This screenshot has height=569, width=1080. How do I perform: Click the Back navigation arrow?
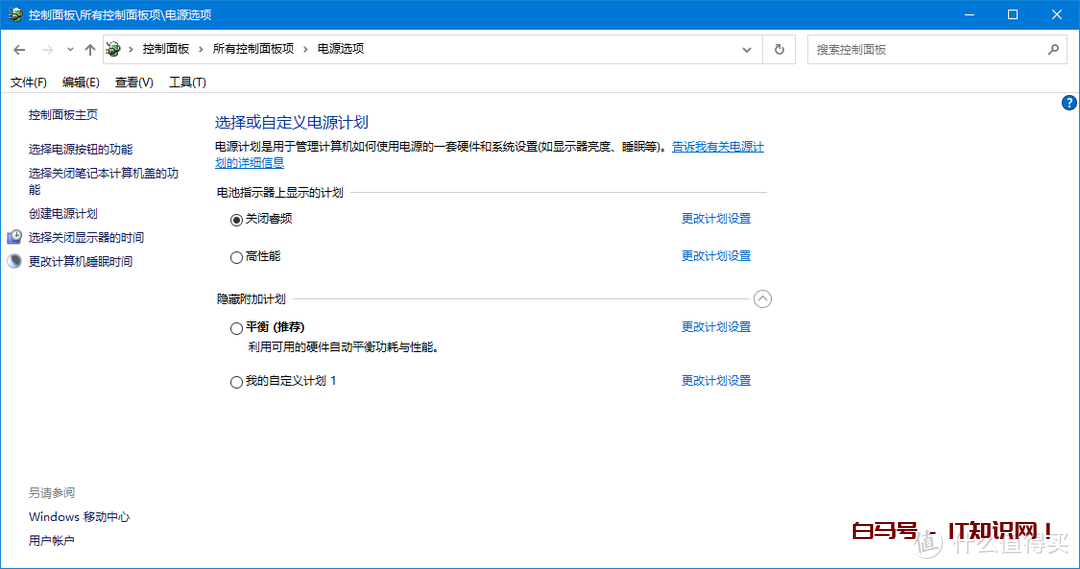pyautogui.click(x=19, y=50)
